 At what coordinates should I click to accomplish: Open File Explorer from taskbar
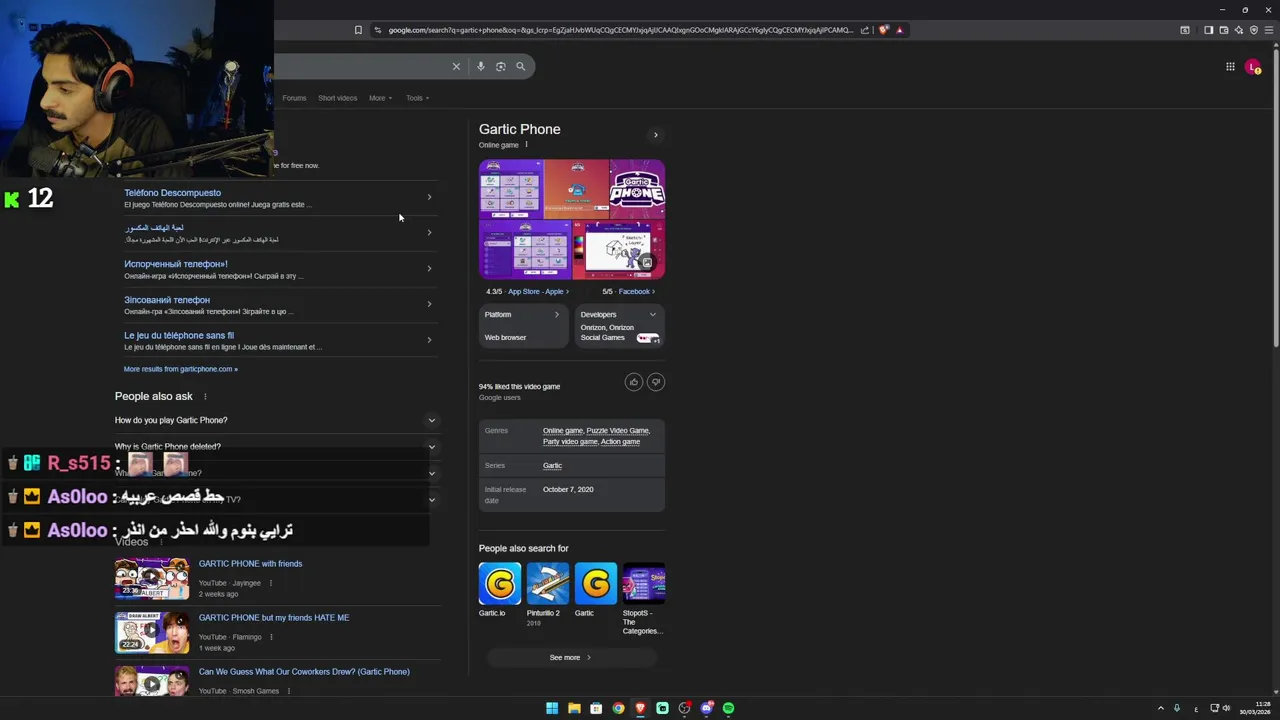pyautogui.click(x=574, y=708)
